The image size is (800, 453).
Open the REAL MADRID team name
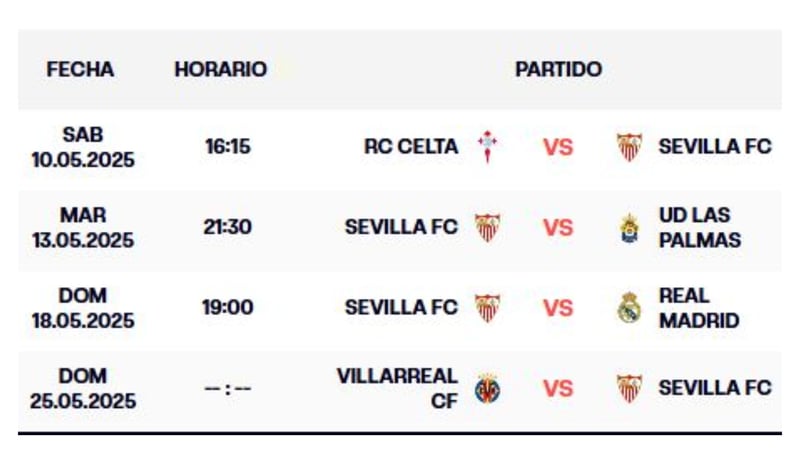click(x=699, y=308)
